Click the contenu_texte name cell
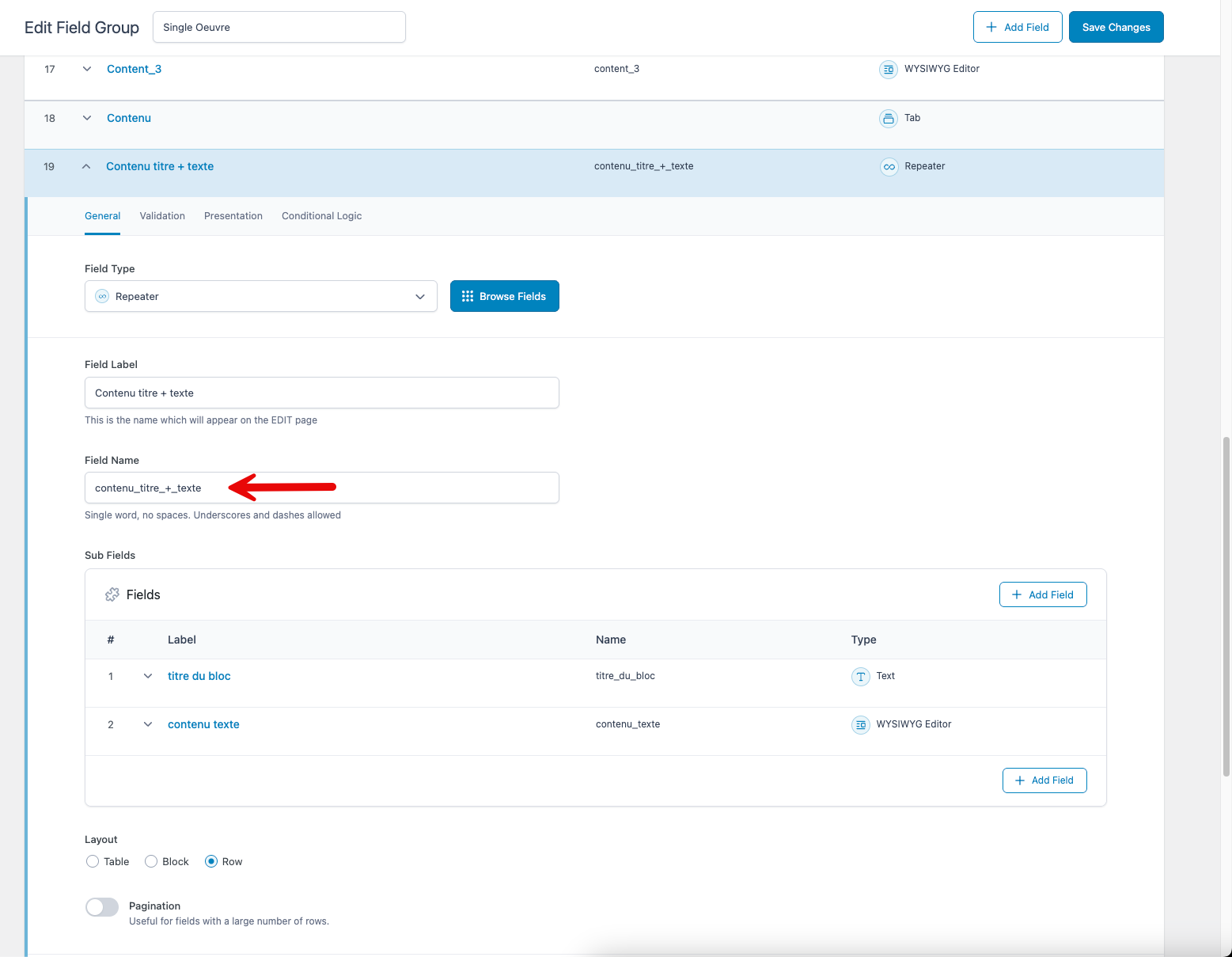Image resolution: width=1232 pixels, height=957 pixels. 627,724
